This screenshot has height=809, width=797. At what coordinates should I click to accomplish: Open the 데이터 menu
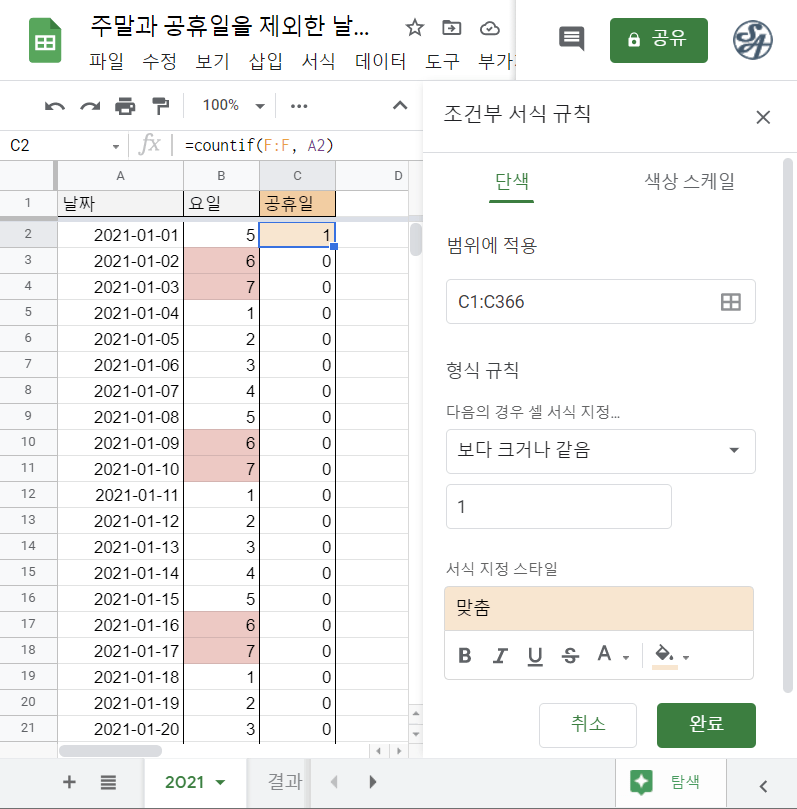pyautogui.click(x=381, y=61)
